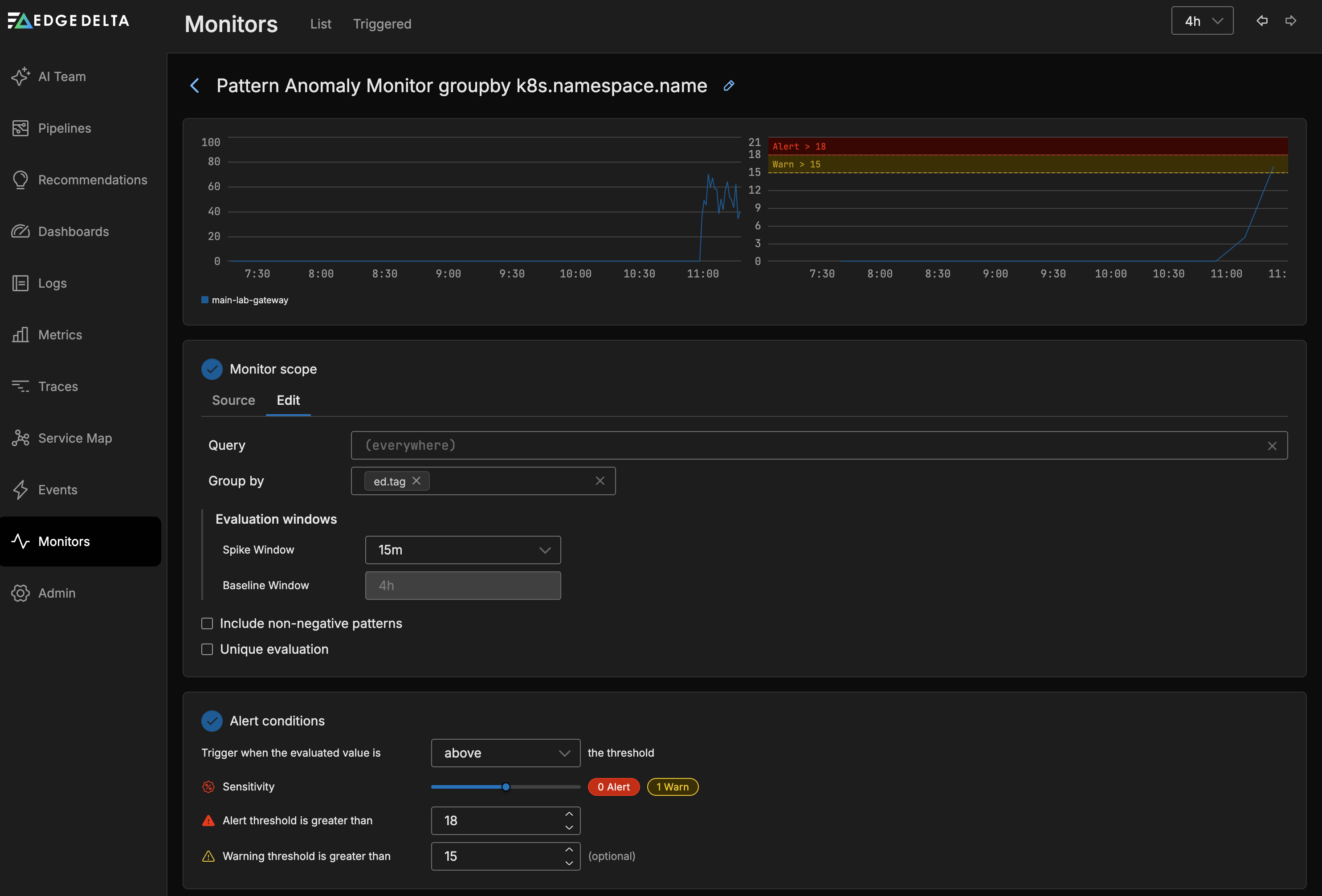The image size is (1322, 896).
Task: Toggle the Monitor scope checkmark
Action: [x=212, y=369]
